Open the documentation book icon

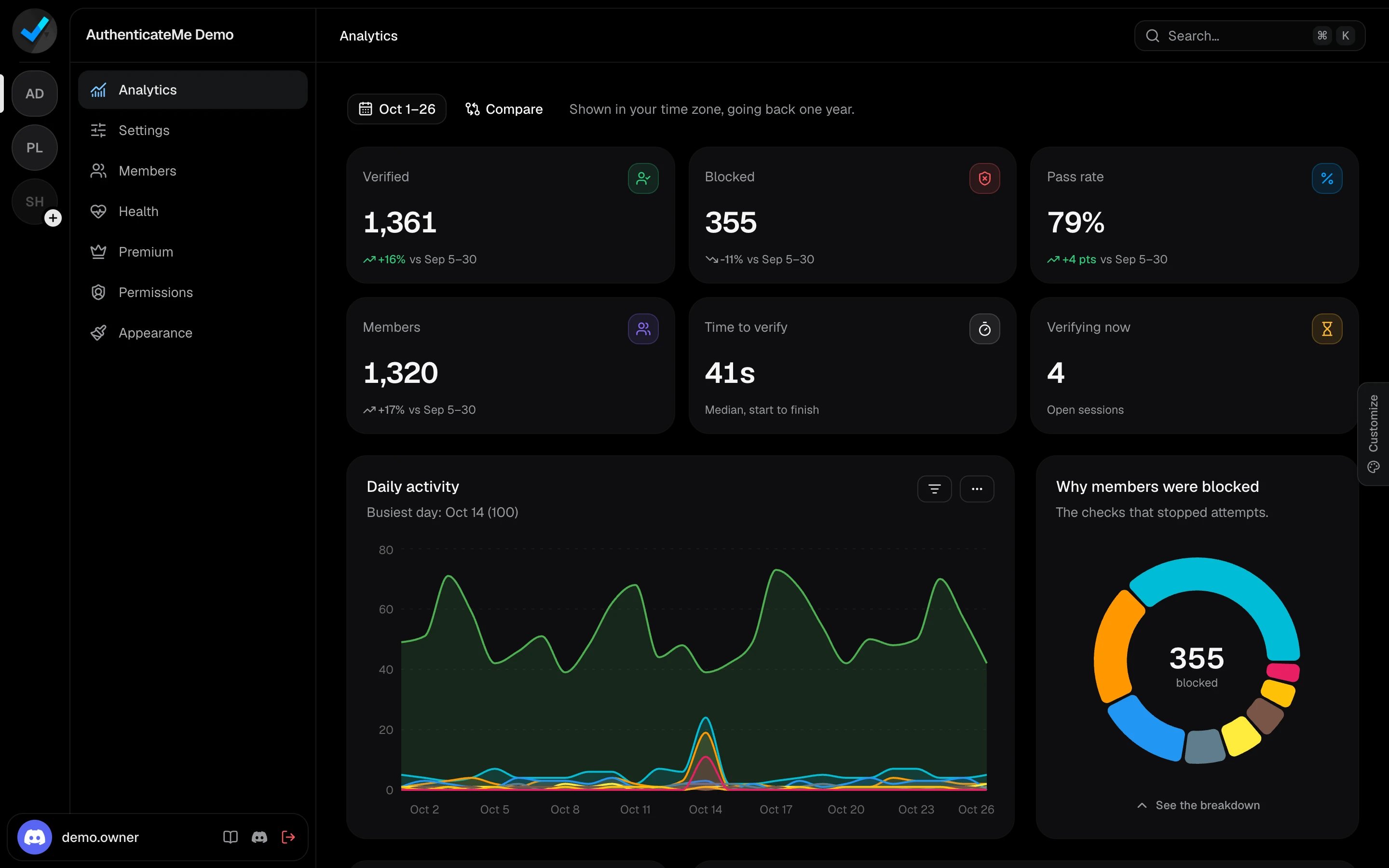(x=230, y=837)
